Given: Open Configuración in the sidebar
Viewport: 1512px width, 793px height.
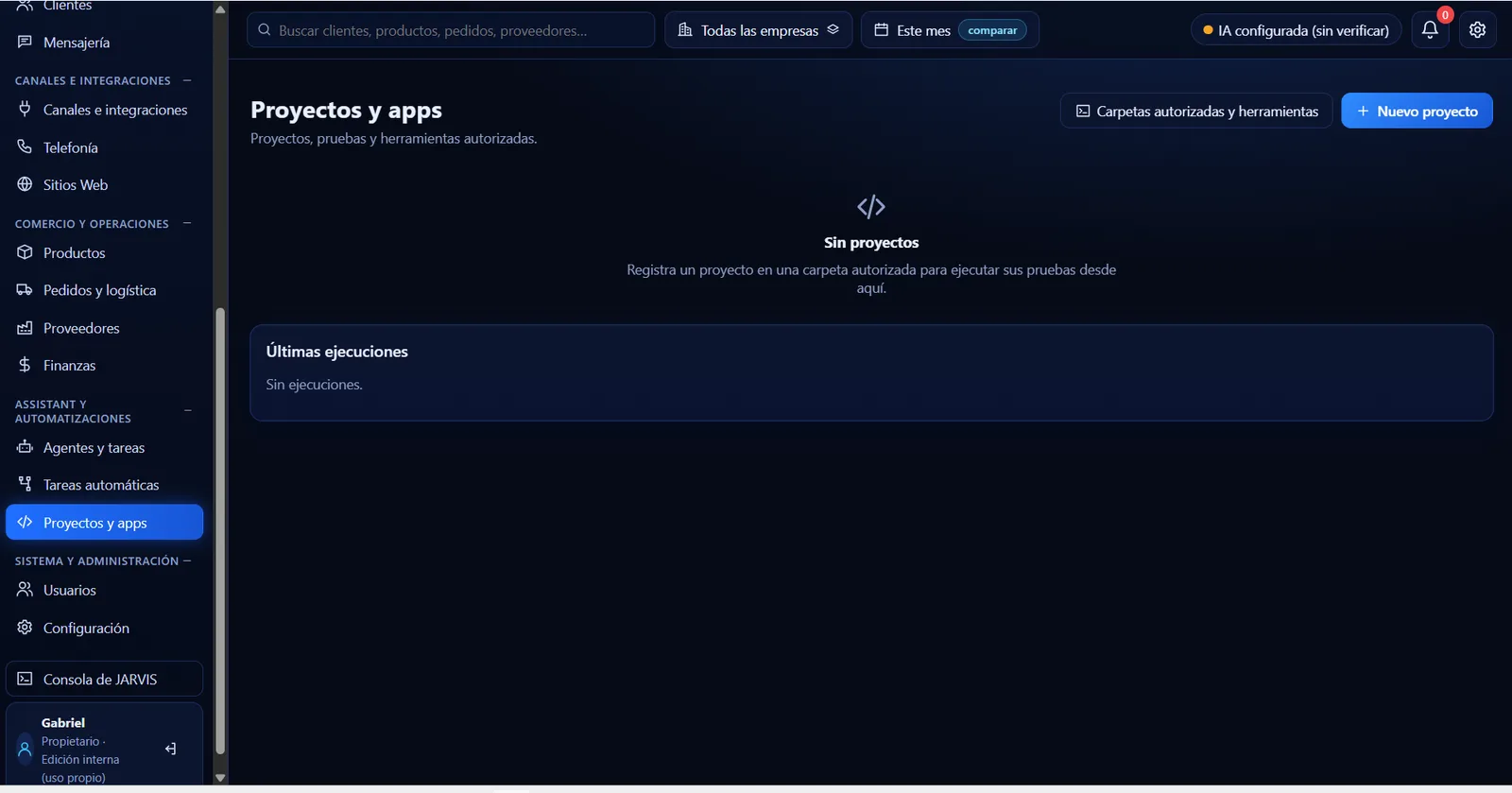Looking at the screenshot, I should point(104,628).
